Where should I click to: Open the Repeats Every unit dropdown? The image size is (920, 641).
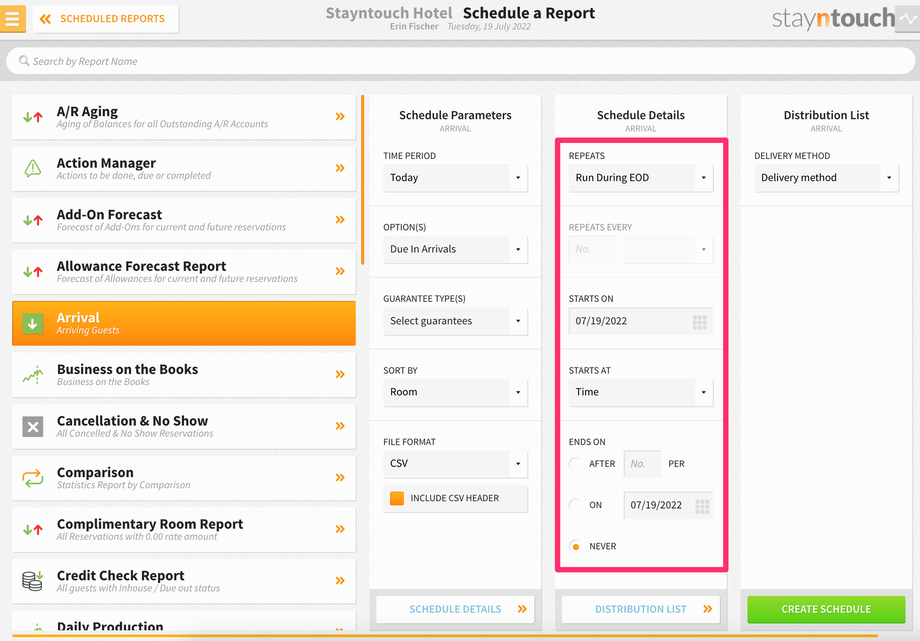click(x=669, y=249)
